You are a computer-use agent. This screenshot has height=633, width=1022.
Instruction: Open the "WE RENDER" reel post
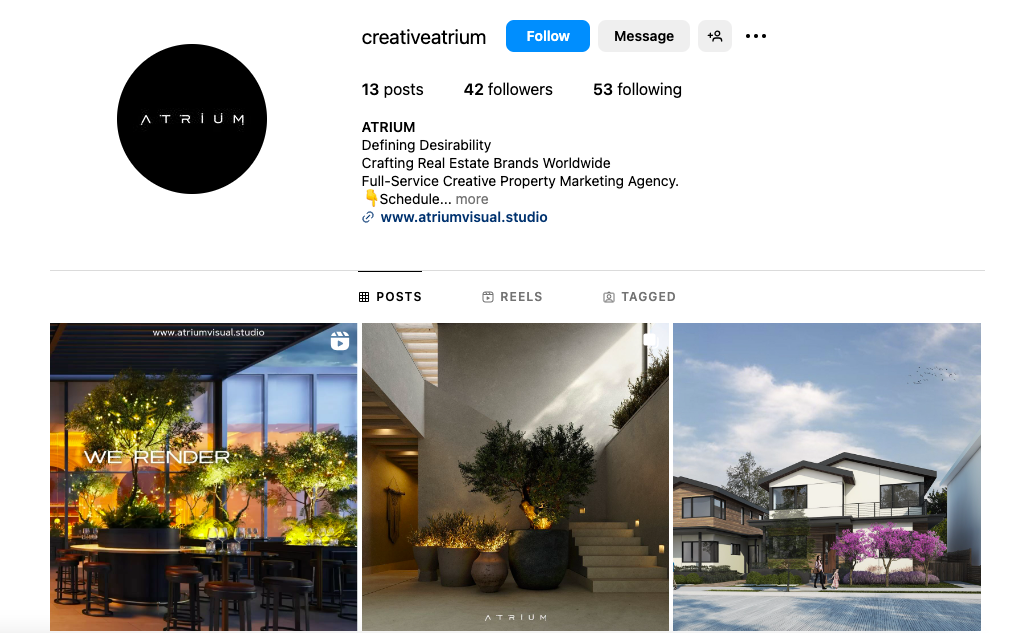pyautogui.click(x=203, y=477)
